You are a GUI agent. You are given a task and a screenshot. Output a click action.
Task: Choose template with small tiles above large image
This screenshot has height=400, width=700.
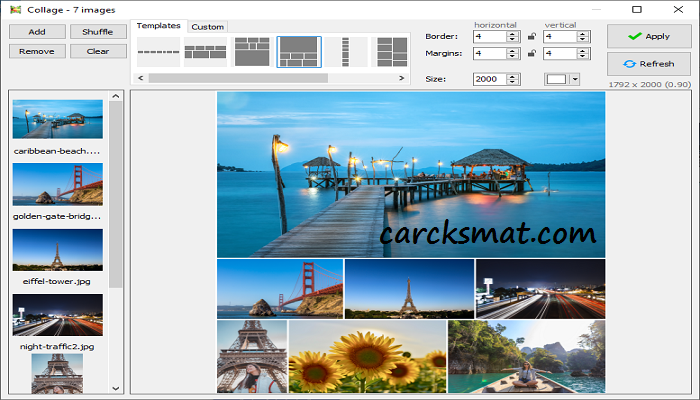point(252,52)
